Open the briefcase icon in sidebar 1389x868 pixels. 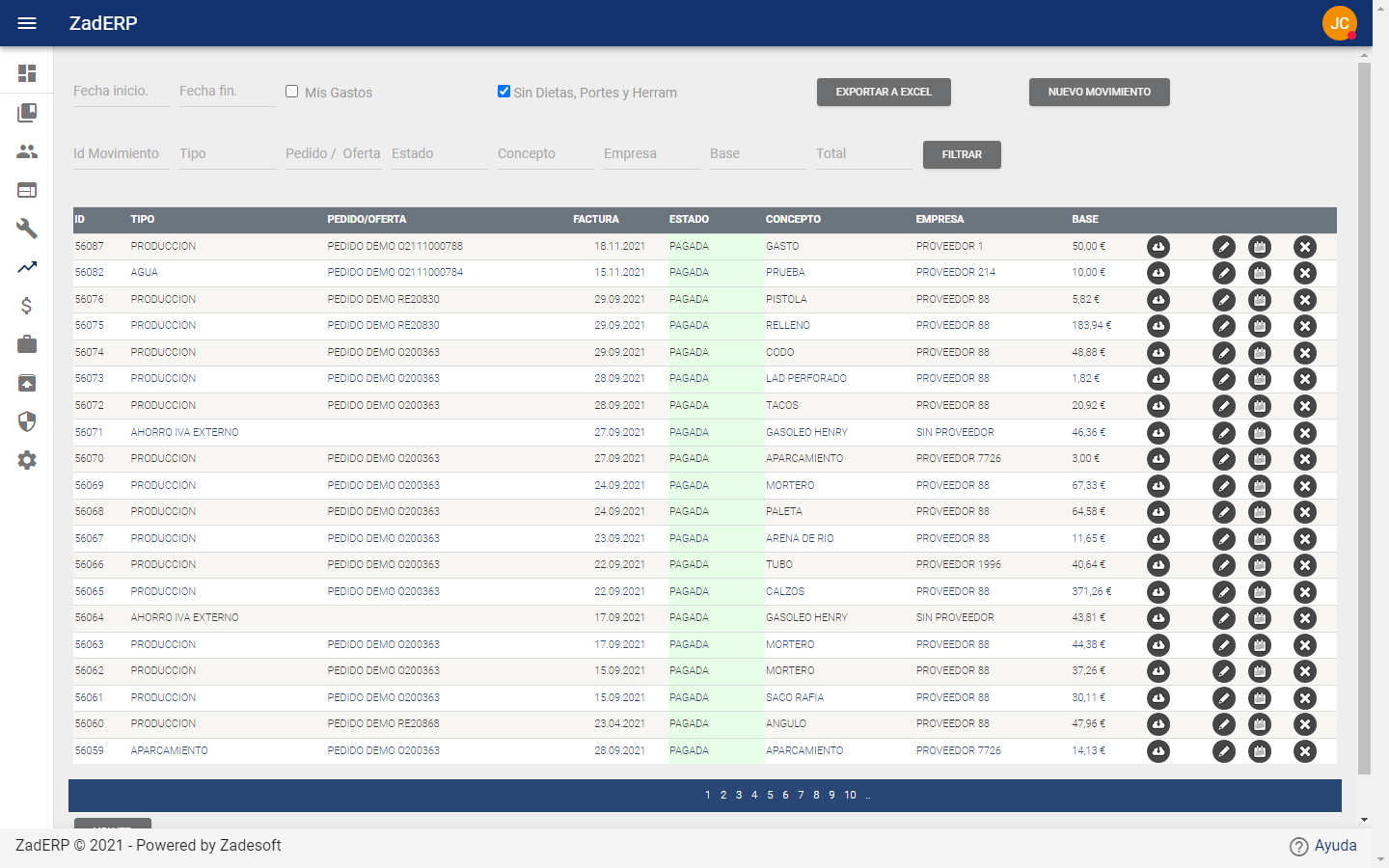pyautogui.click(x=27, y=344)
